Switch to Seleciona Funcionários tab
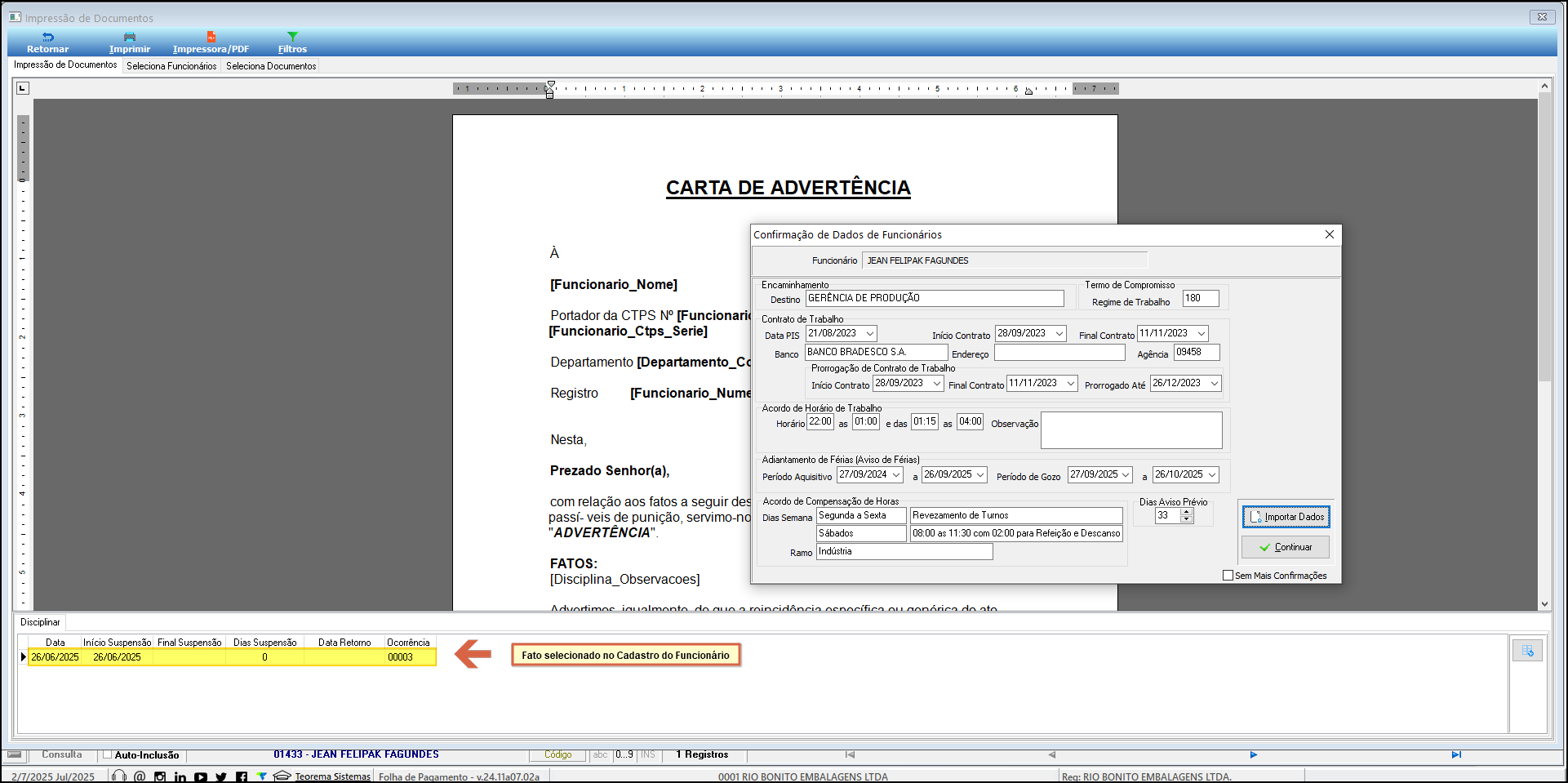Screen dimensions: 1568x783 171,66
